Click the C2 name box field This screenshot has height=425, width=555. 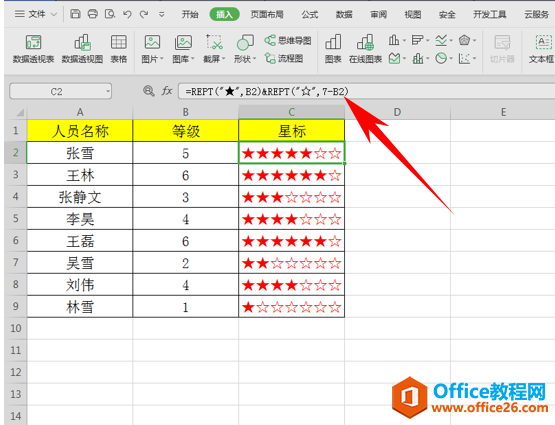(x=57, y=91)
